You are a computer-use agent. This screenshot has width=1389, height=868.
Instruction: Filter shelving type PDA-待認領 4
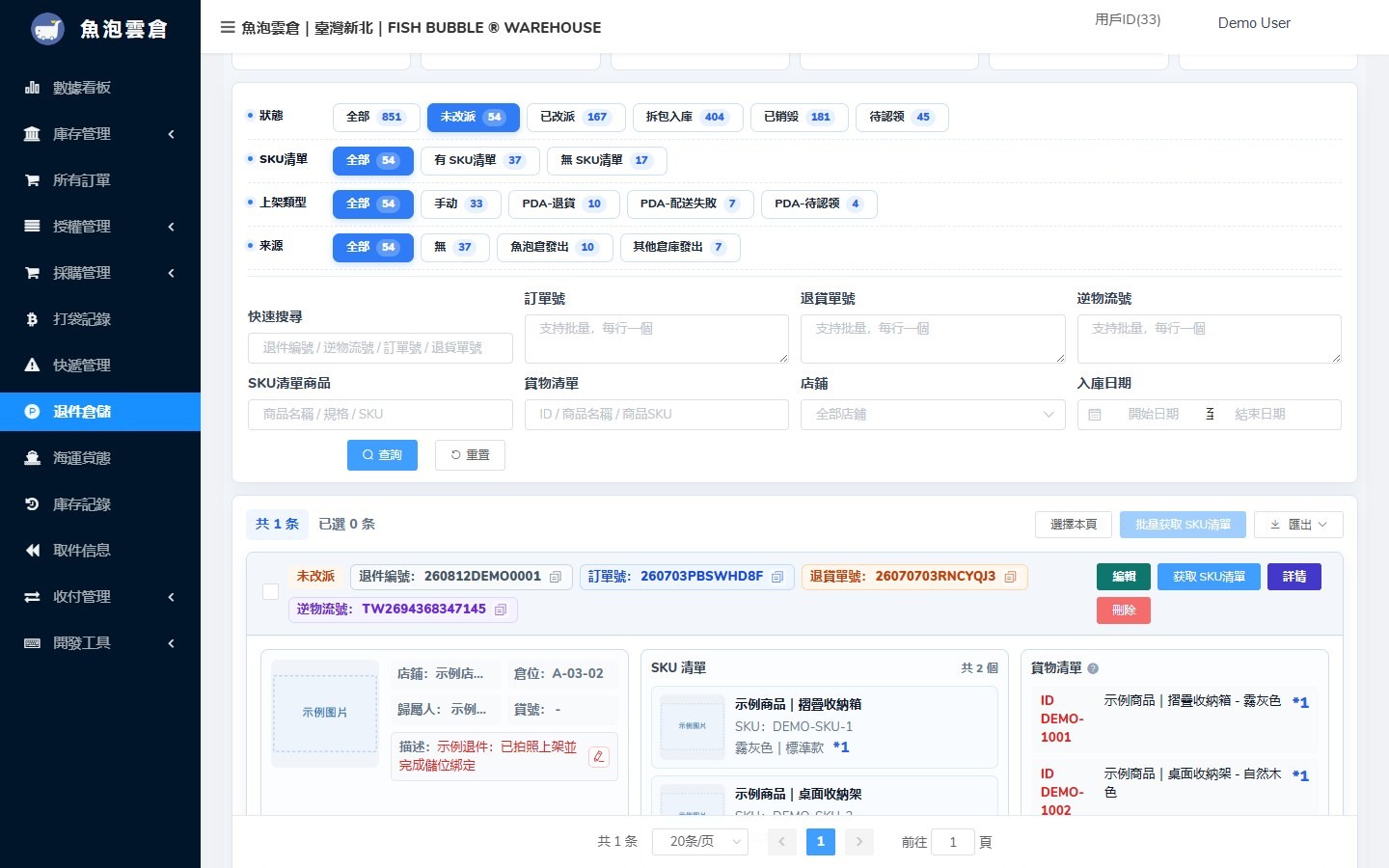click(x=819, y=203)
